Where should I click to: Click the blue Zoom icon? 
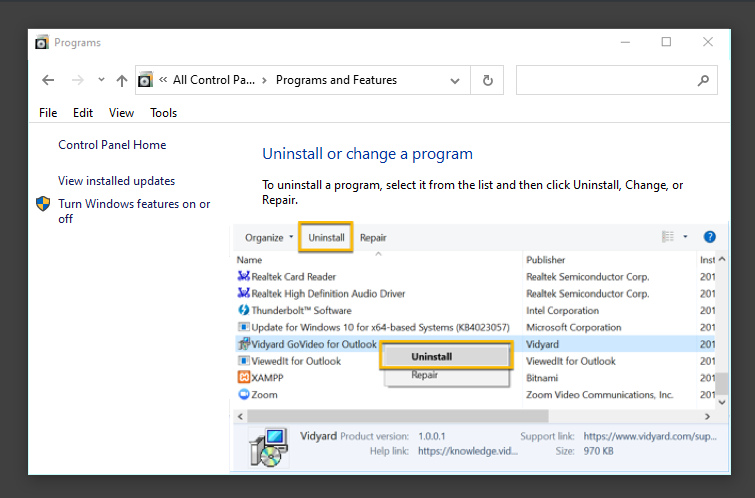coord(244,394)
